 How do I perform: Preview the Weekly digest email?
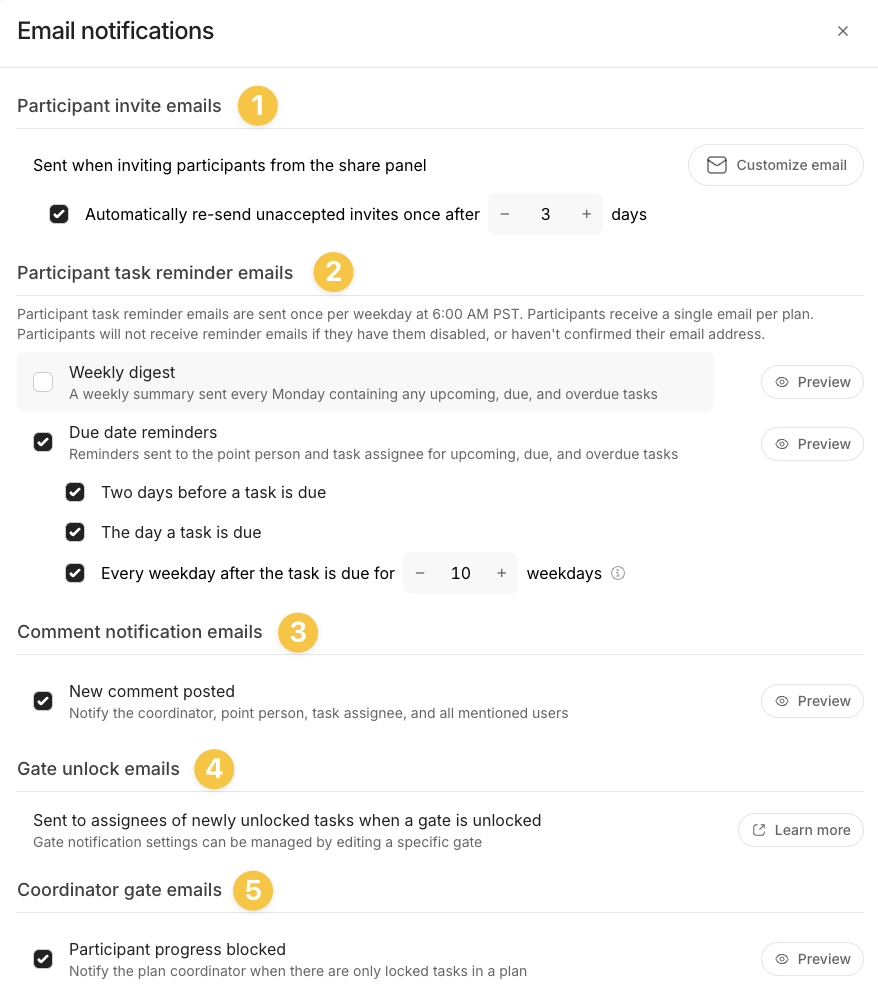coord(812,382)
